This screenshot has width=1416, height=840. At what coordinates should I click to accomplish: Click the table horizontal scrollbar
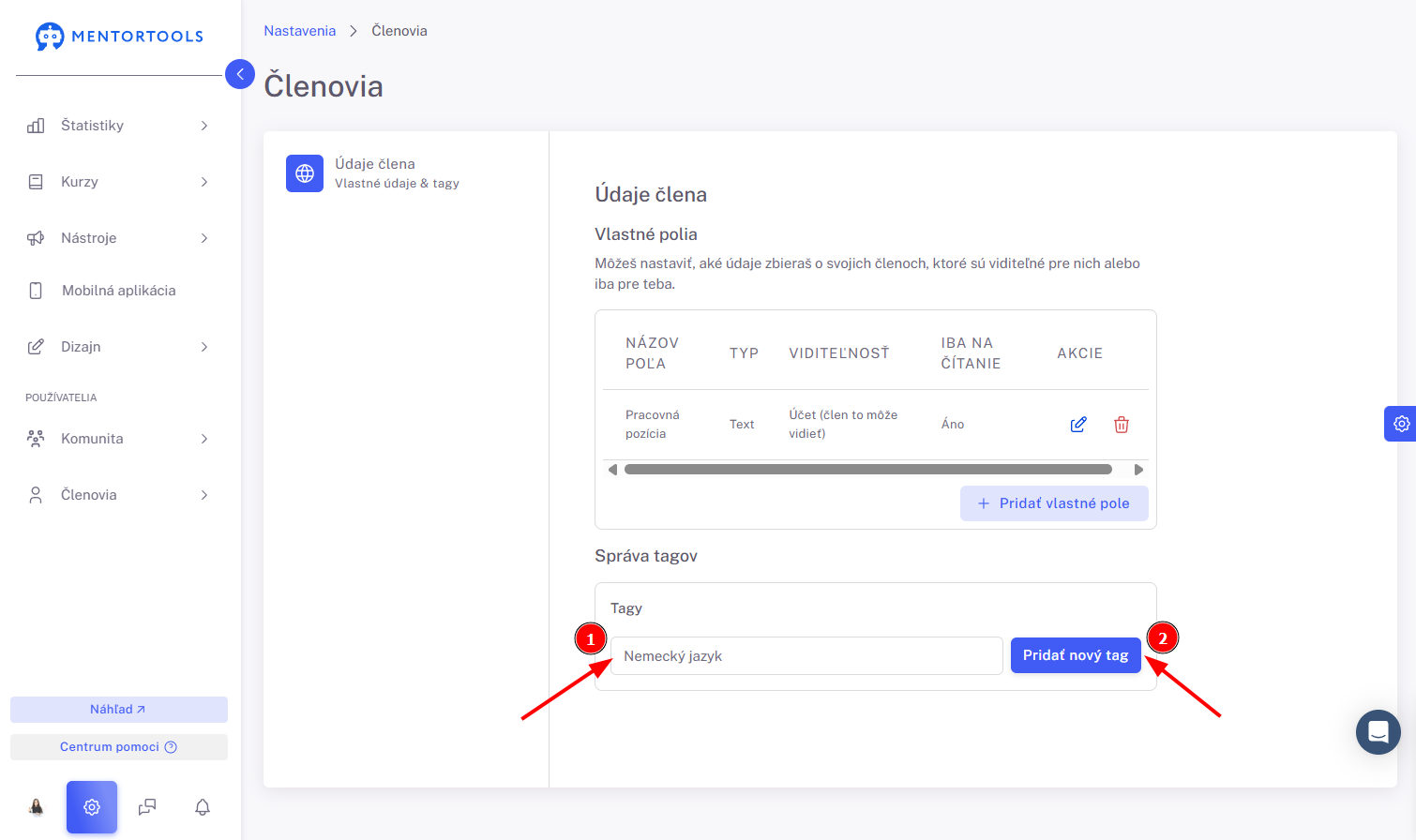tap(868, 470)
